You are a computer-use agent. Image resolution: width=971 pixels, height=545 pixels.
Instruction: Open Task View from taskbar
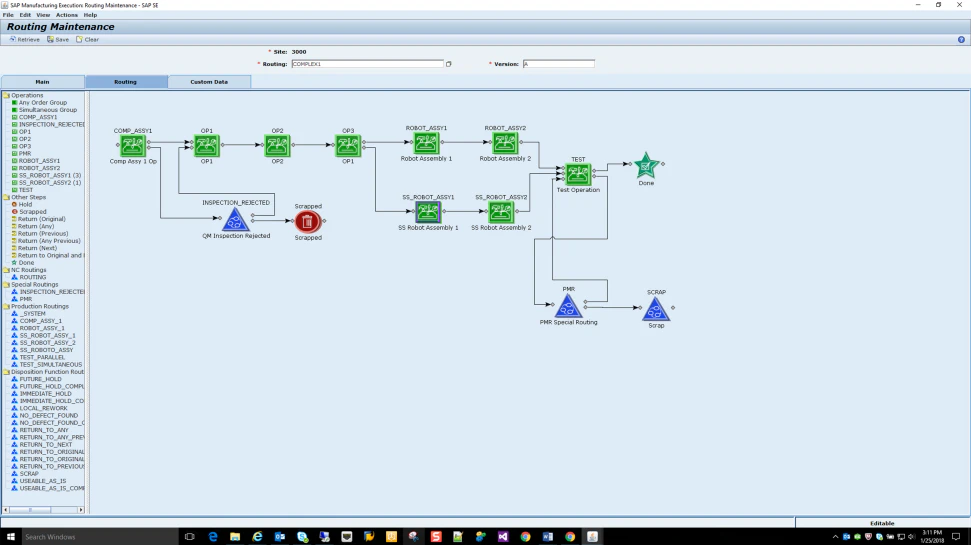click(189, 537)
